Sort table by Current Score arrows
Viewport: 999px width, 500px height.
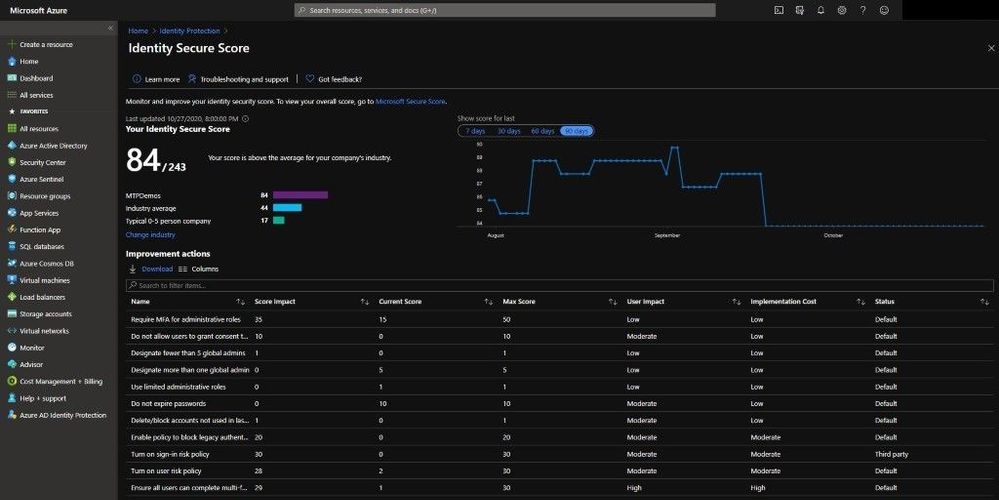pyautogui.click(x=488, y=302)
